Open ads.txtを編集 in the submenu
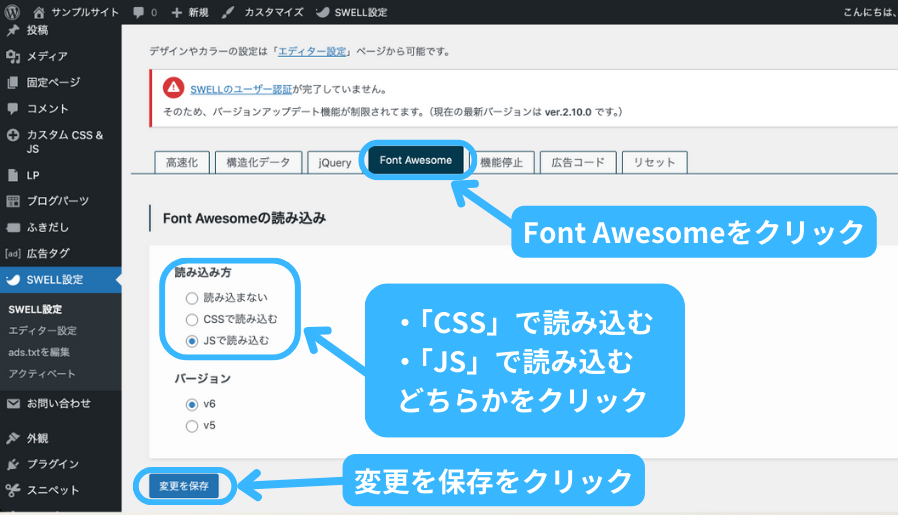920x515 pixels. 42,352
